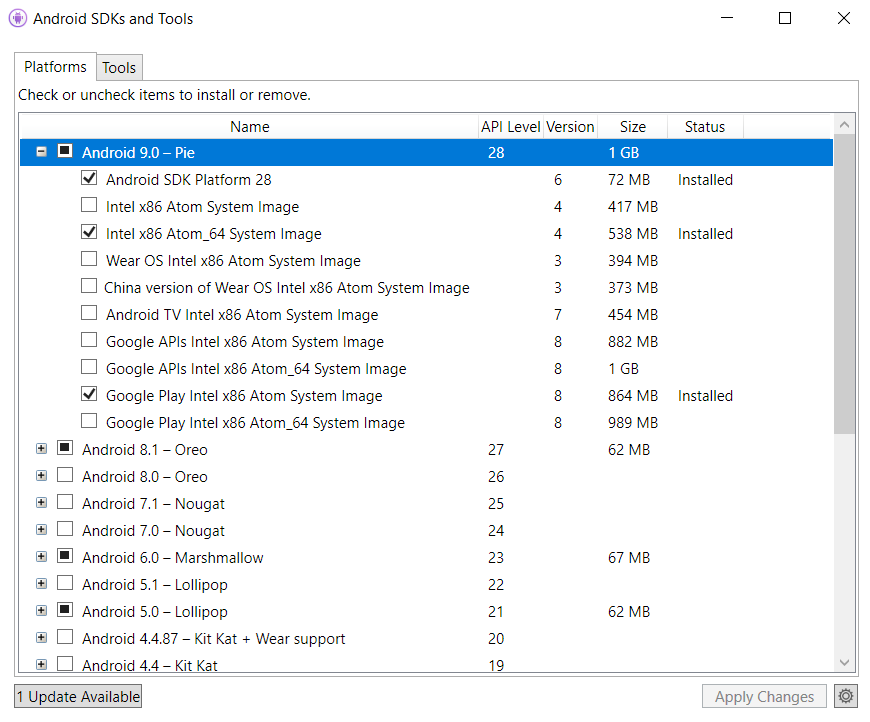Click the scrollbar down arrow
Screen dimensions: 870x722
click(844, 662)
